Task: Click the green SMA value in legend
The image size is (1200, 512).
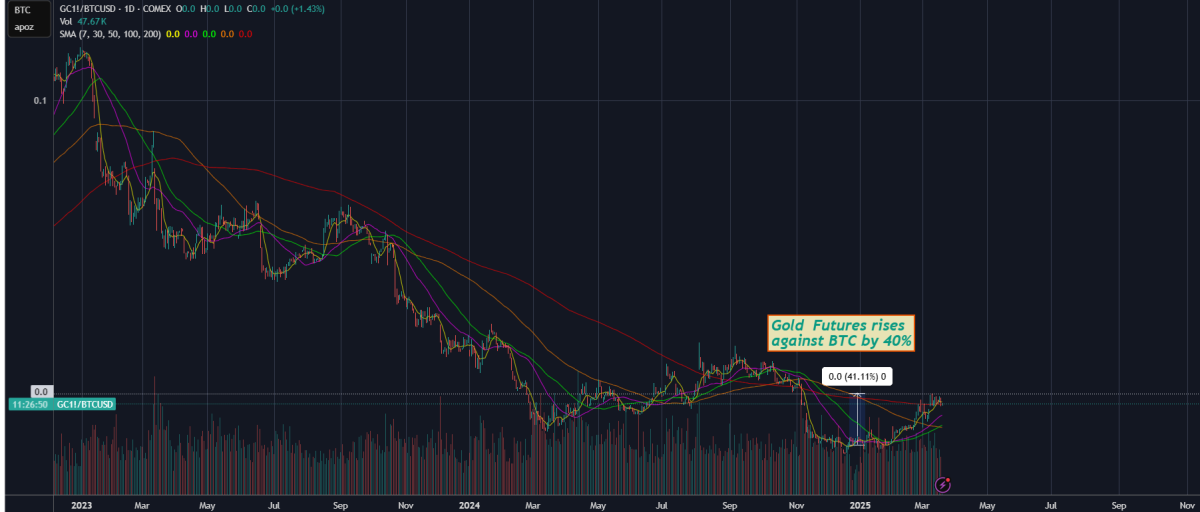Action: coord(208,34)
